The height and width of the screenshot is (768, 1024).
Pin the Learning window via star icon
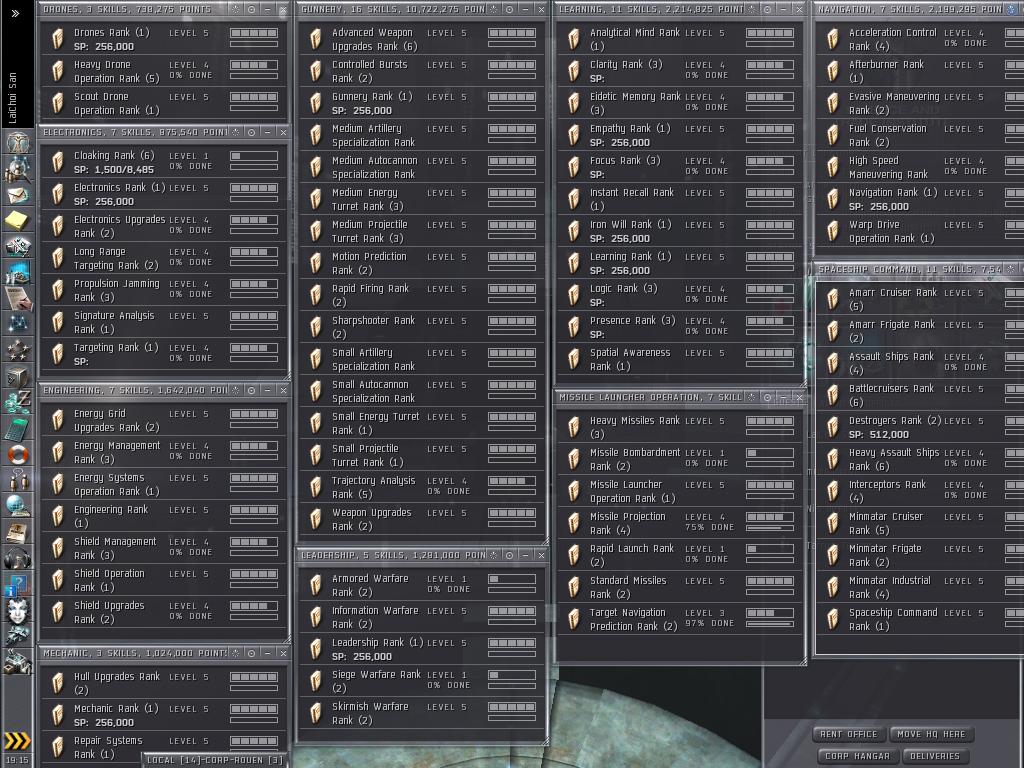pos(752,9)
